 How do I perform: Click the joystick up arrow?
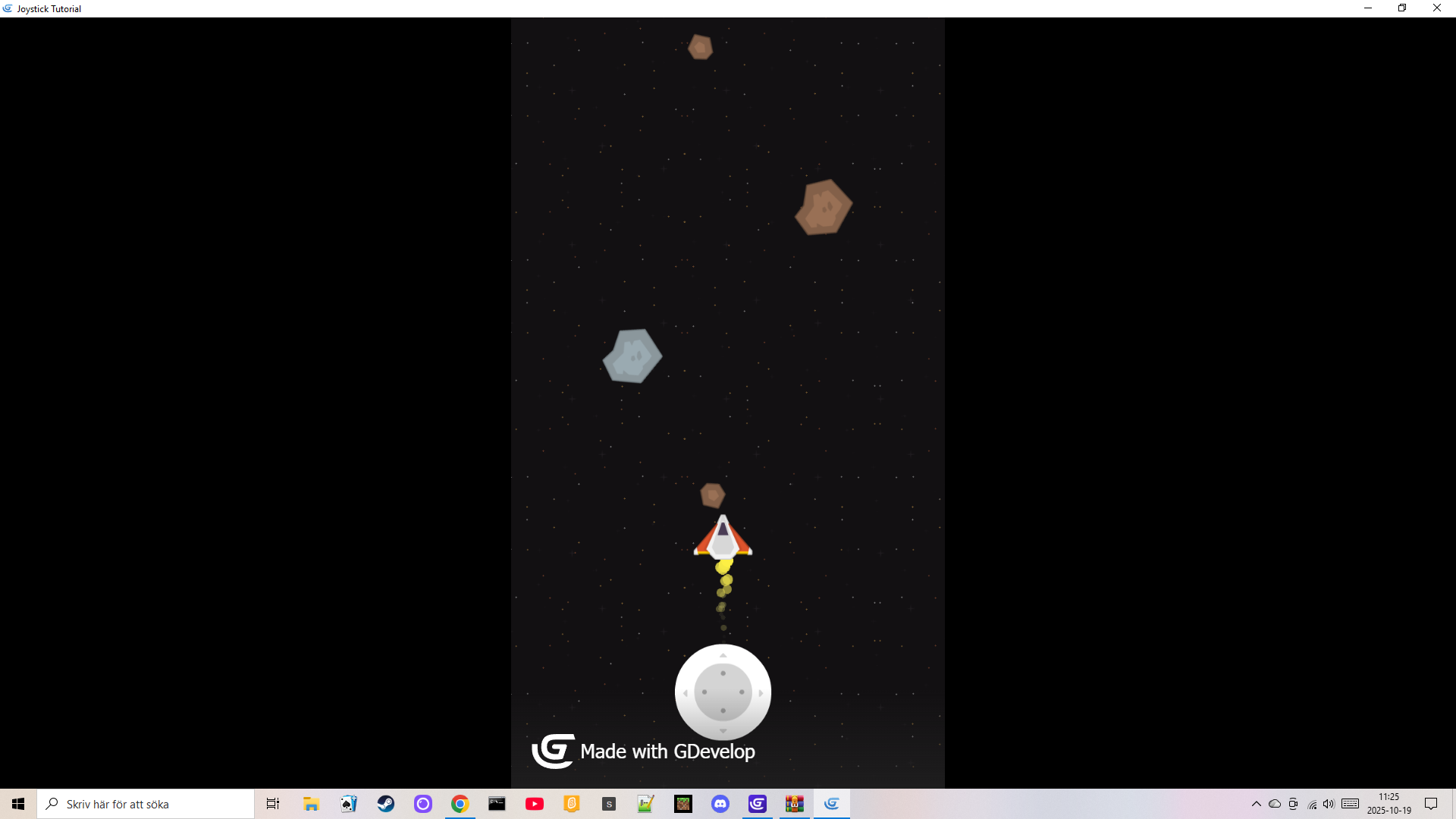point(723,656)
